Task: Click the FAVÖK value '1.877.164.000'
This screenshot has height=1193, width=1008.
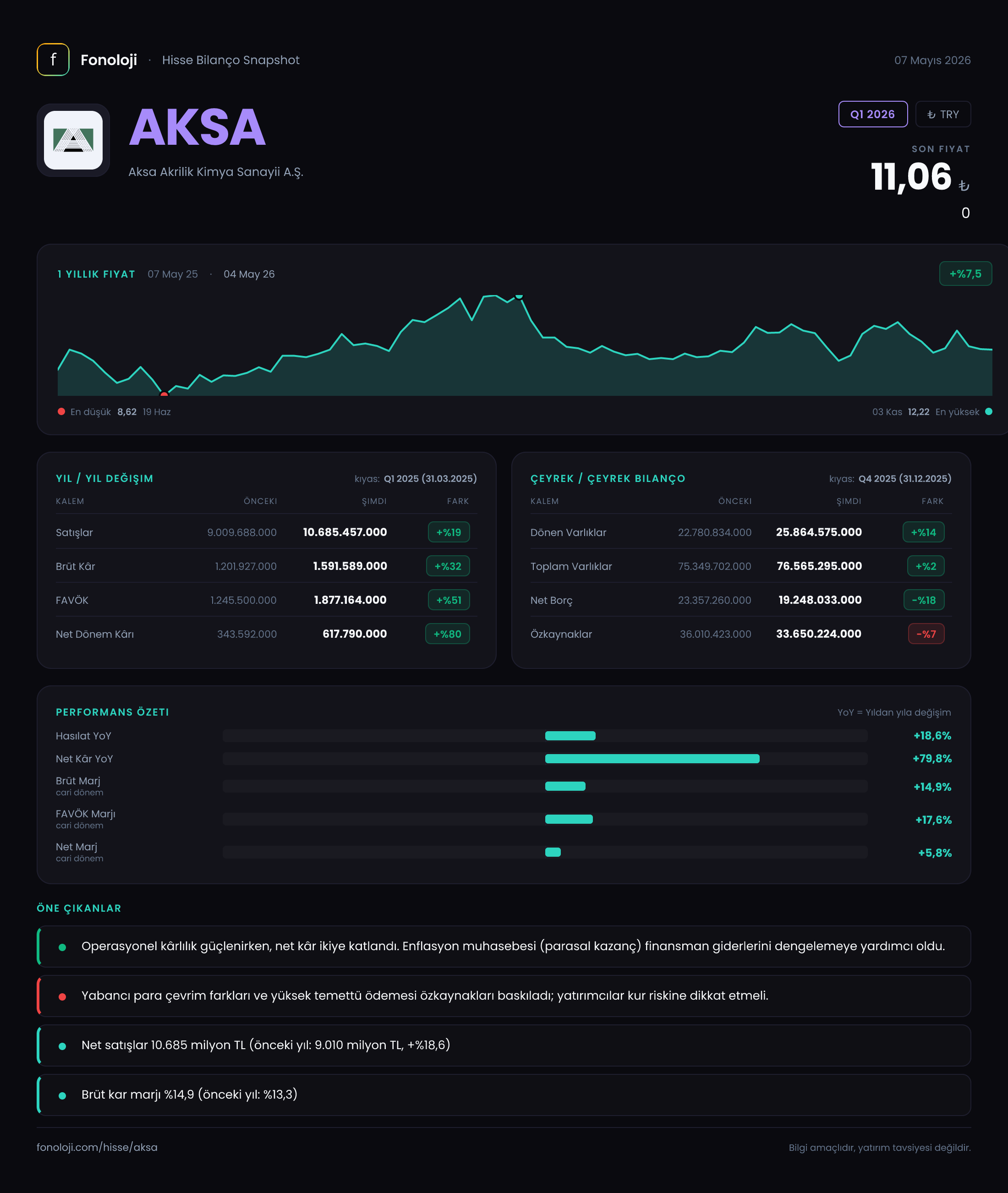Action: tap(350, 600)
